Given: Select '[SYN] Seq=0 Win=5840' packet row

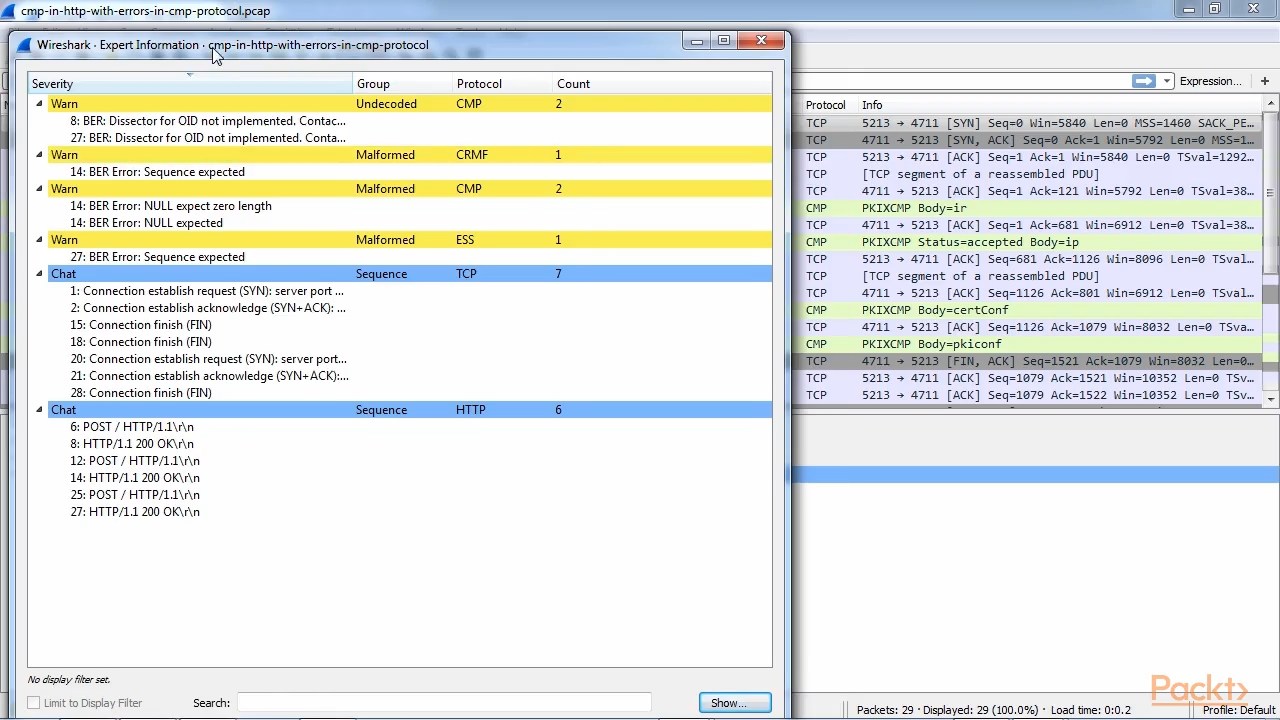Looking at the screenshot, I should pos(1027,123).
